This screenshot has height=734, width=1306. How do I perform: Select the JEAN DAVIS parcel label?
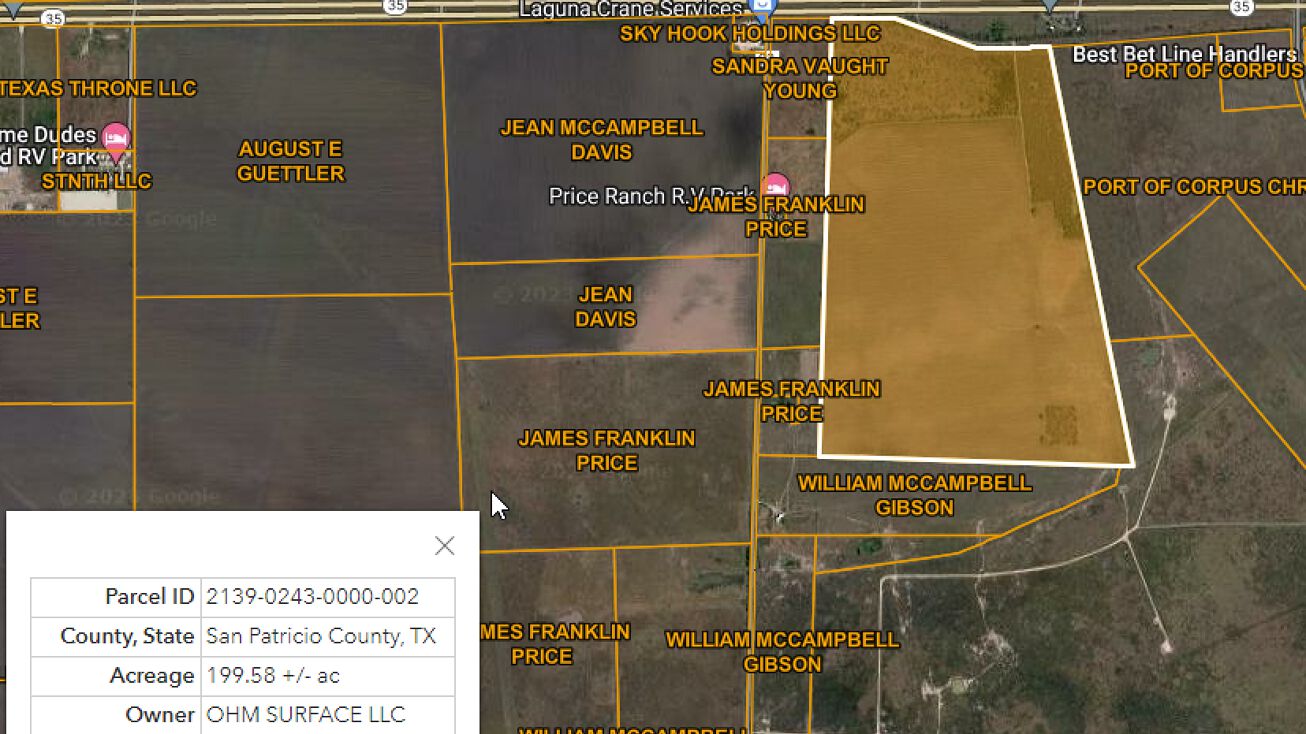click(x=604, y=306)
